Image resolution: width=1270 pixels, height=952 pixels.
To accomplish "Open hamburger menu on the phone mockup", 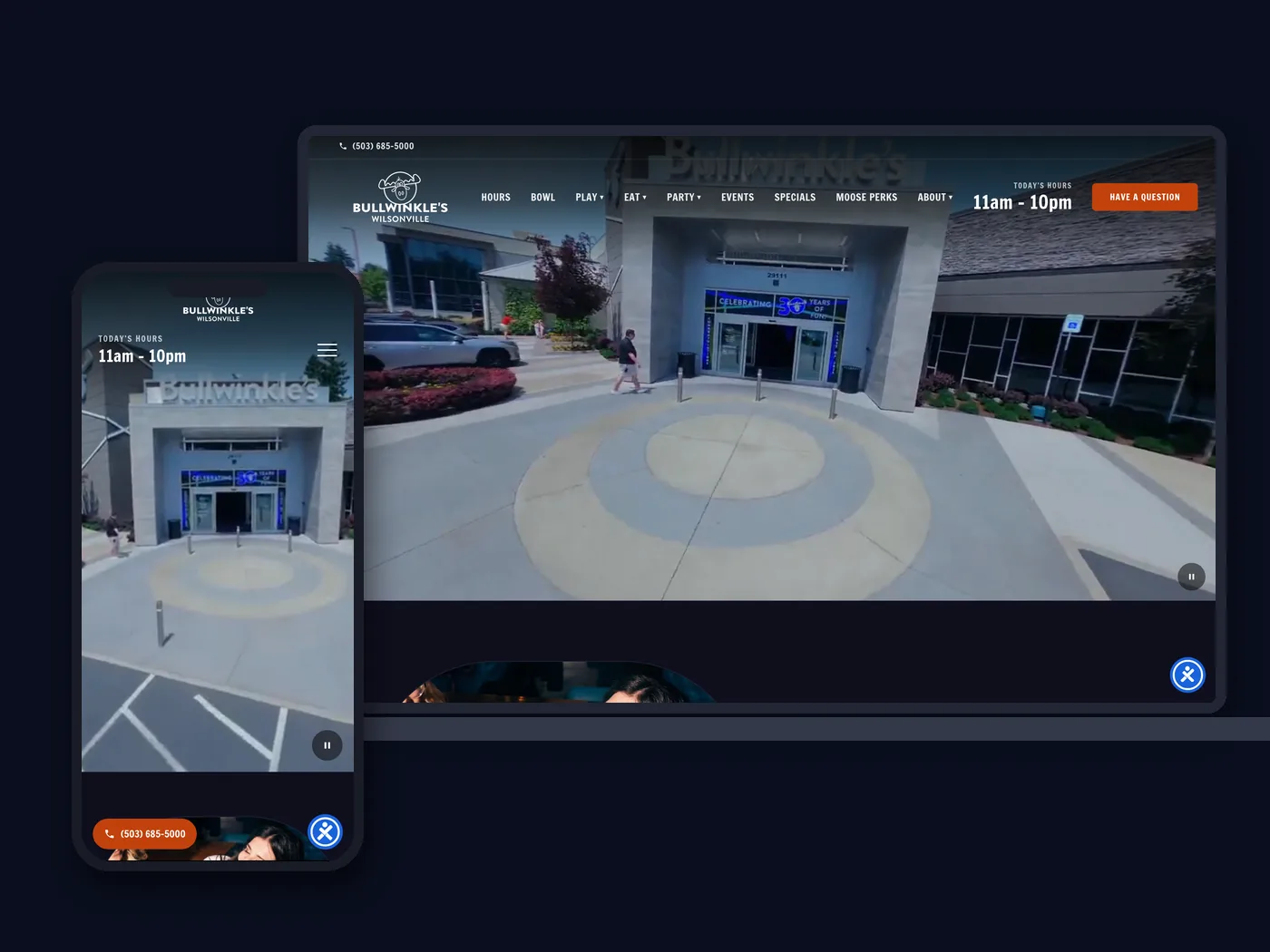I will (x=327, y=350).
